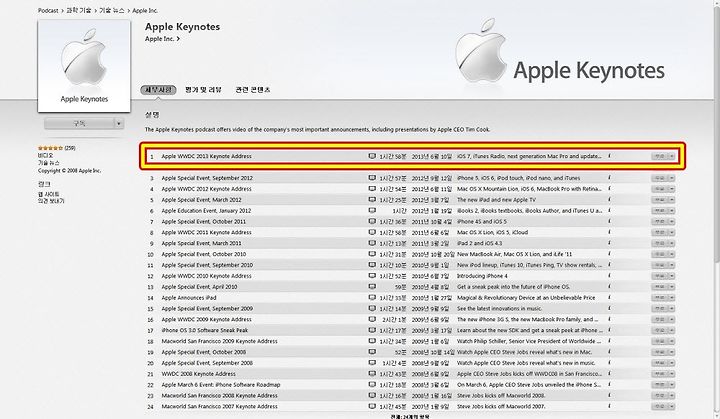The height and width of the screenshot is (419, 720).
Task: Click video icon for Apple Announces iPad row
Action: pos(372,298)
